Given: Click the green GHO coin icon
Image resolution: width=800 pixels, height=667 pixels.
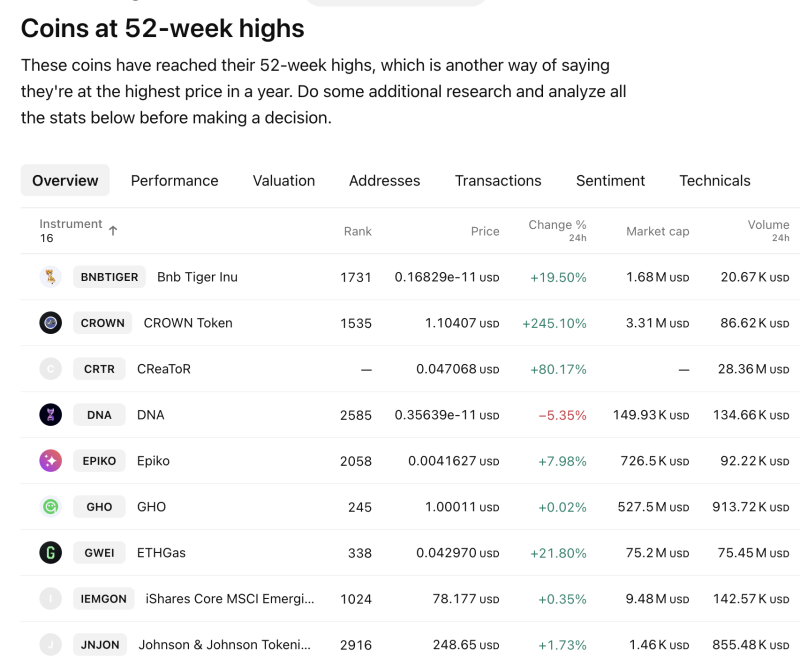Looking at the screenshot, I should (x=49, y=506).
